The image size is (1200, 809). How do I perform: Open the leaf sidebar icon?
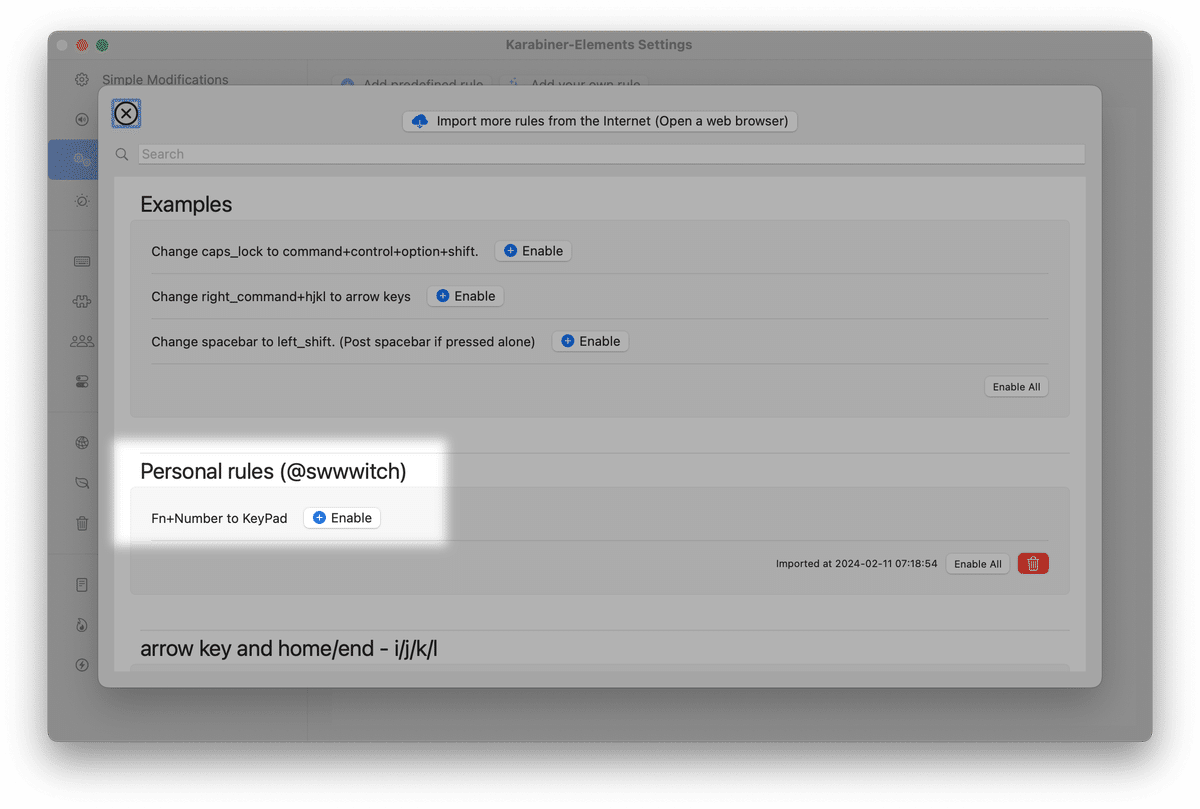click(82, 483)
